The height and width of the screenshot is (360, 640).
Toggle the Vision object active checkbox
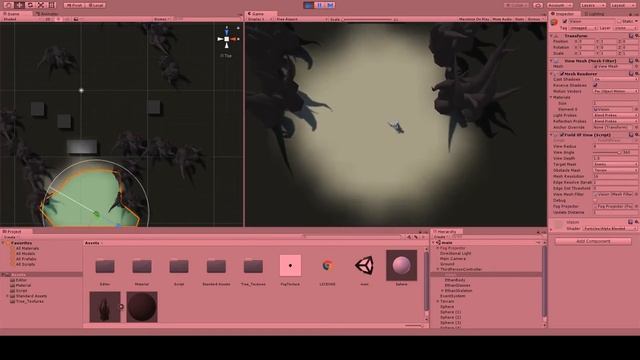[x=565, y=21]
